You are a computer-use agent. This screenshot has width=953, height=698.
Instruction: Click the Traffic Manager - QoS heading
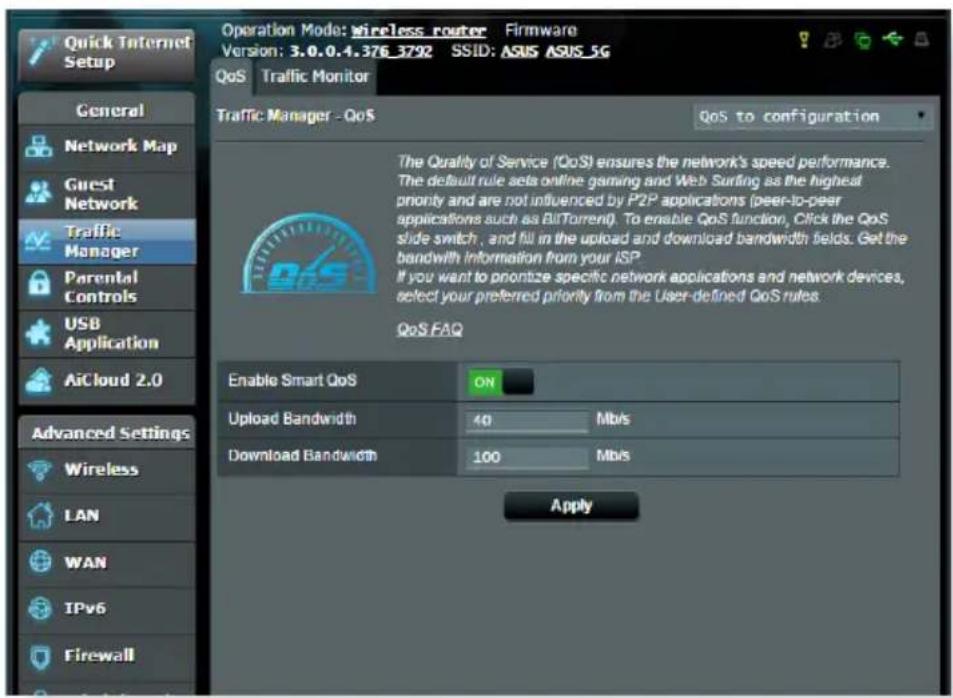pyautogui.click(x=295, y=116)
